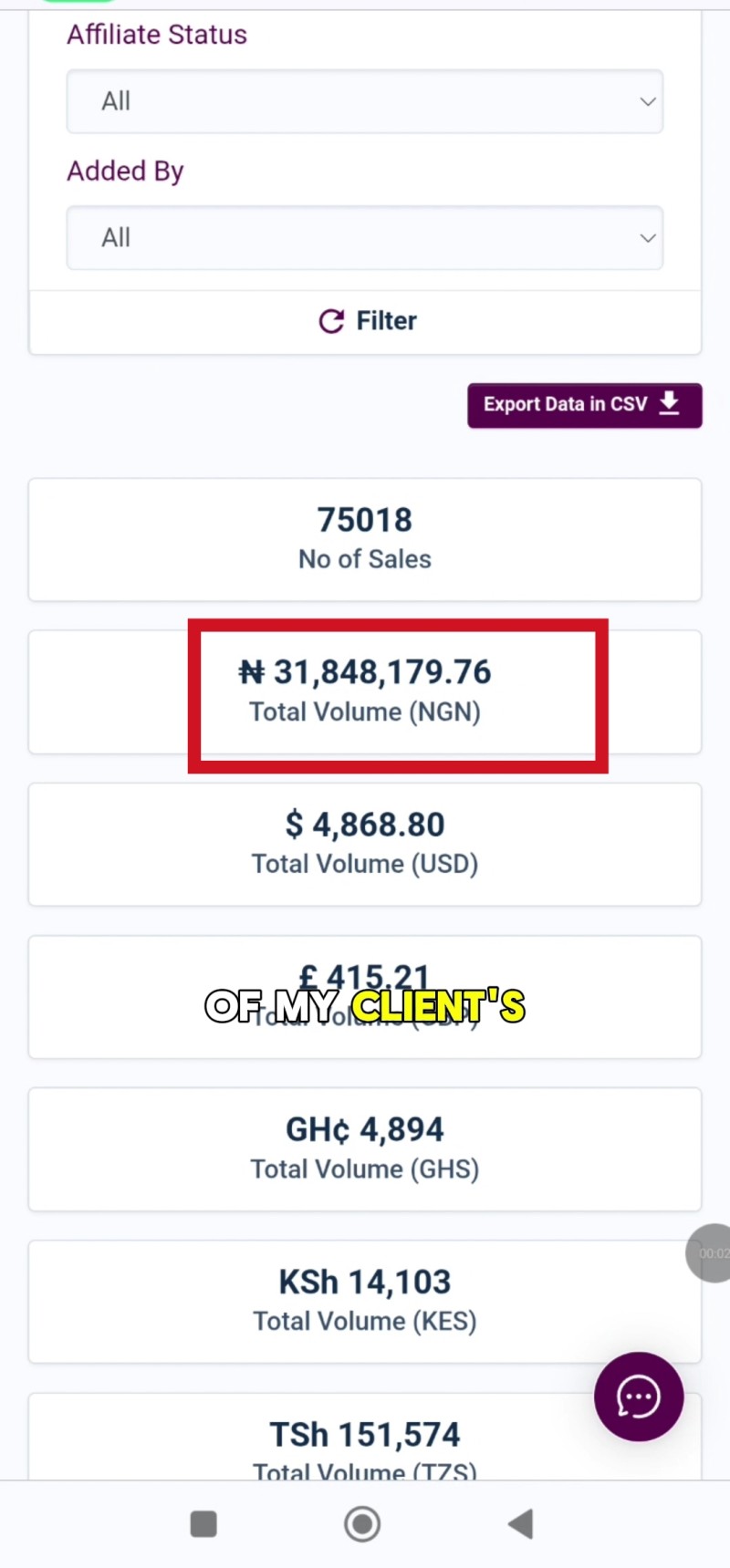
Task: Select the Total Volume (USD) card
Action: tap(365, 845)
